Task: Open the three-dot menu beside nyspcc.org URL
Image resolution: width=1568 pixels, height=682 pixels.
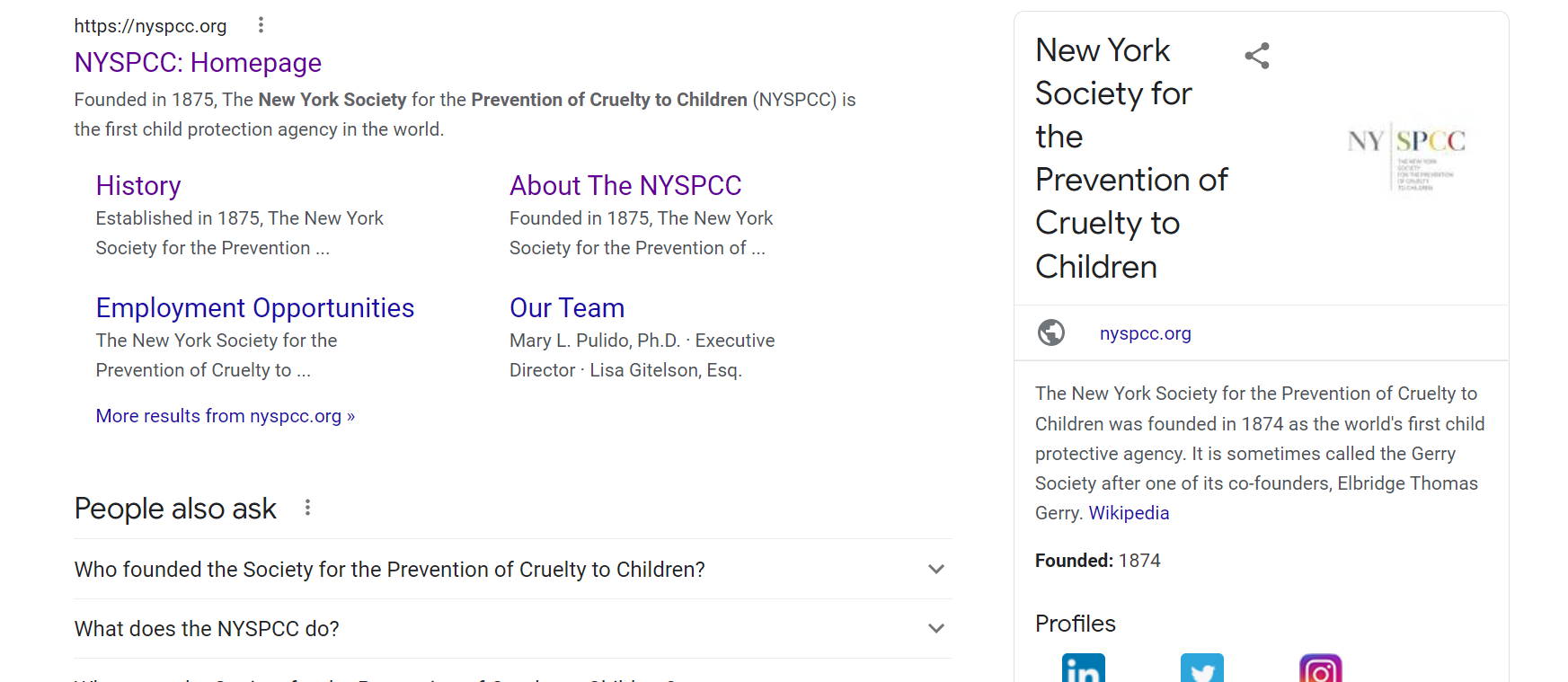Action: click(261, 25)
